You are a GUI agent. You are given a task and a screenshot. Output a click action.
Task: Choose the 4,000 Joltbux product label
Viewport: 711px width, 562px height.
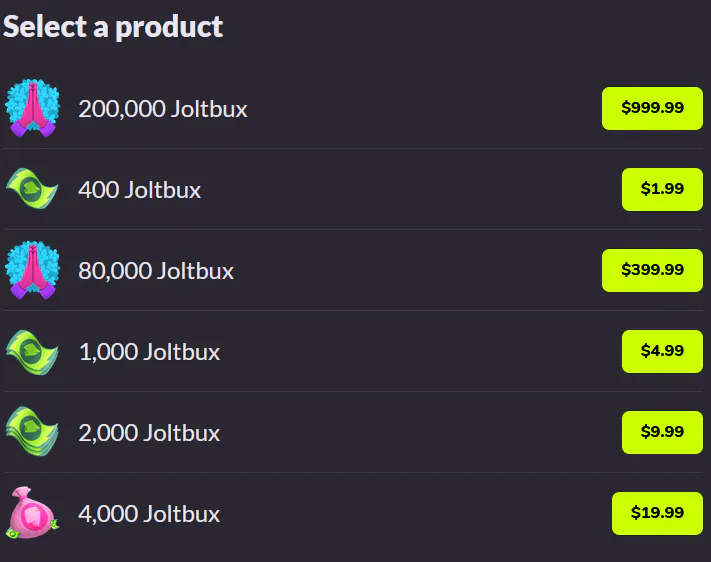coord(149,514)
